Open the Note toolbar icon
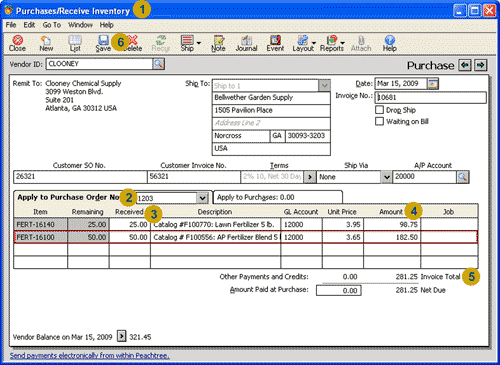The height and width of the screenshot is (365, 500). pyautogui.click(x=218, y=43)
